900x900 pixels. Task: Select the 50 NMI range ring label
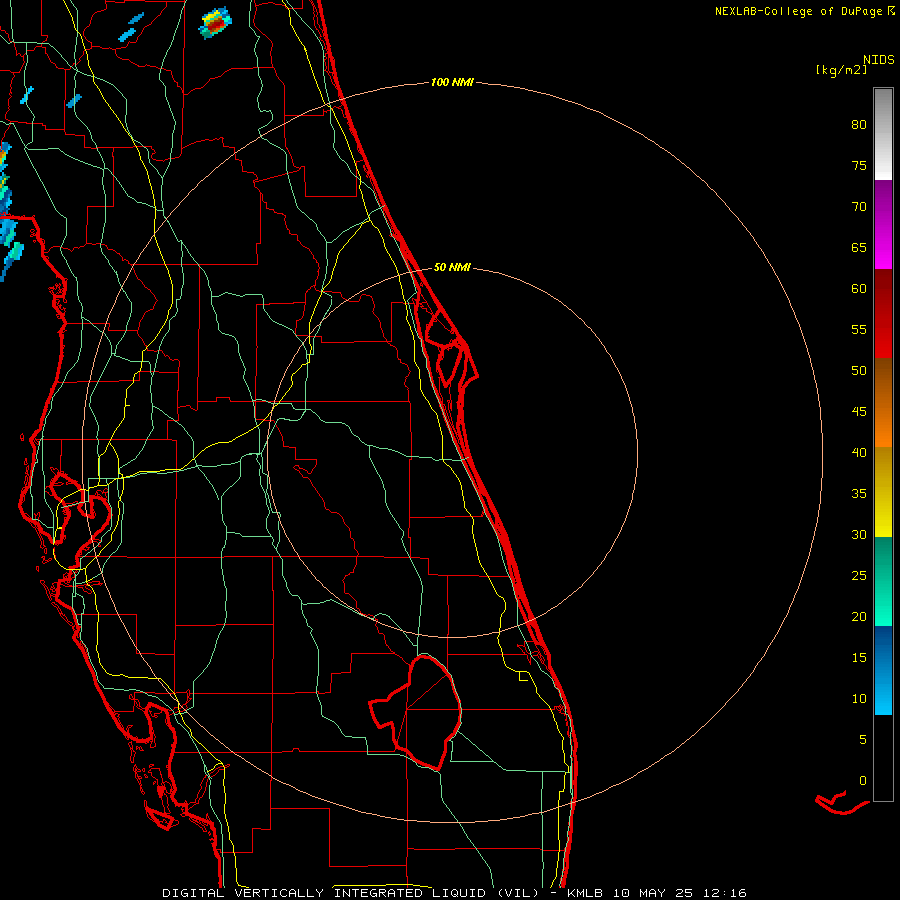(452, 267)
